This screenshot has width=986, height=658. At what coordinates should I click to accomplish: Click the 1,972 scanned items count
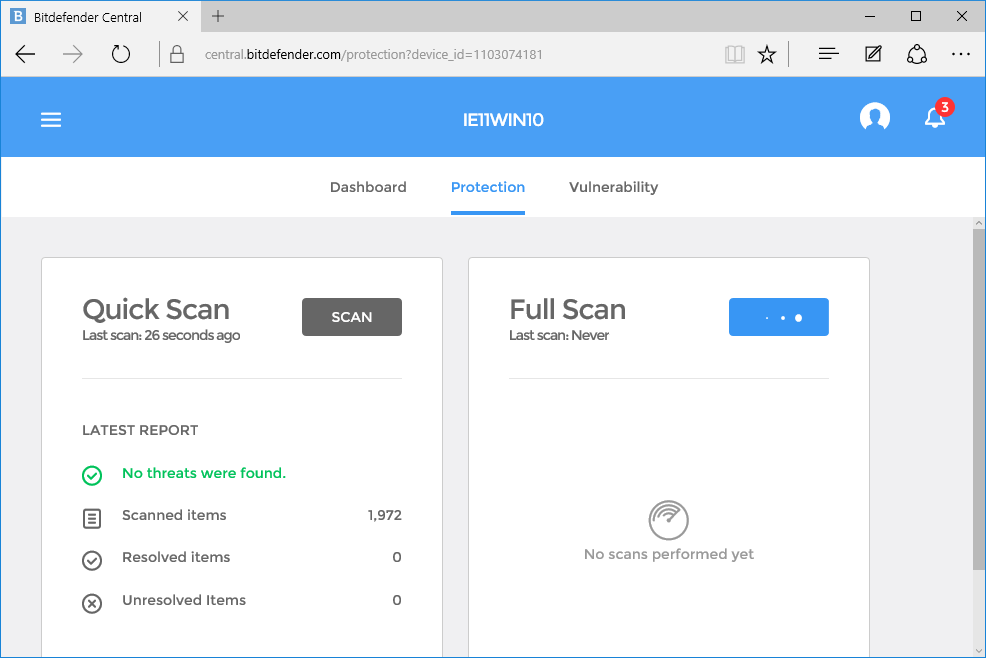[x=384, y=515]
